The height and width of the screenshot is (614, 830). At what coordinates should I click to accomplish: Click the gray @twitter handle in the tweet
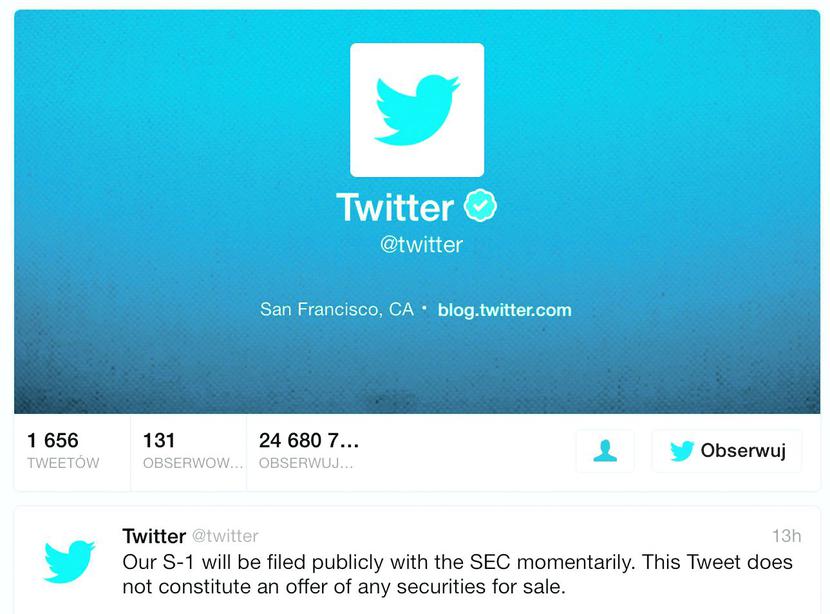pos(225,536)
